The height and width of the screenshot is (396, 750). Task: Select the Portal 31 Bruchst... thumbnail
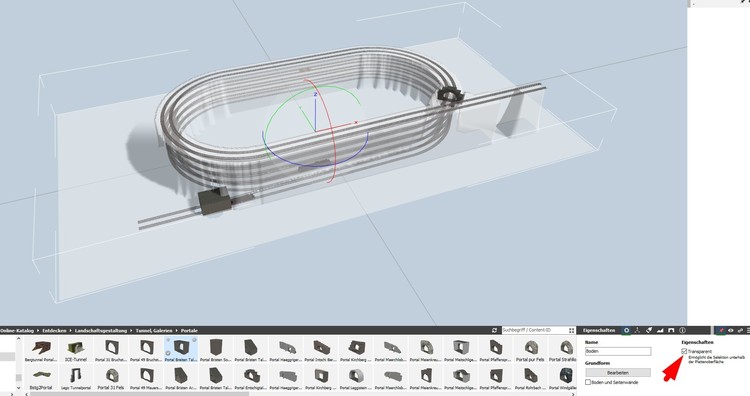point(111,350)
